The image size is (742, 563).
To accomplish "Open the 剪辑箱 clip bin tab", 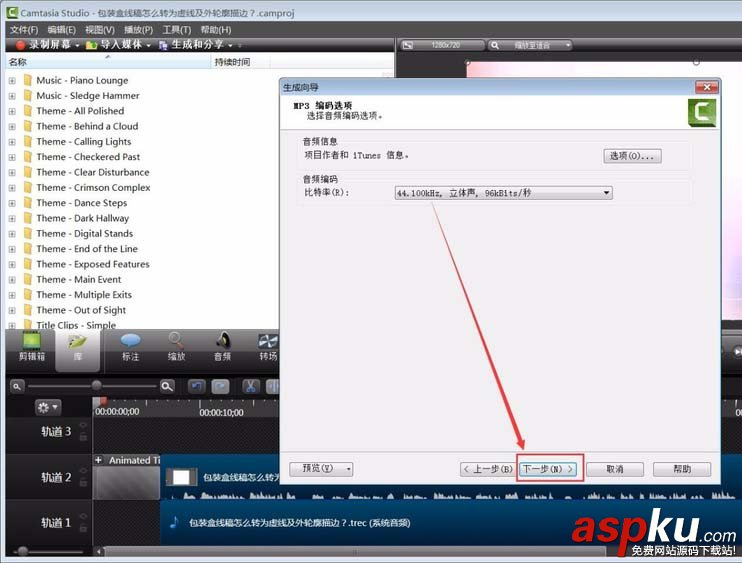I will point(32,348).
